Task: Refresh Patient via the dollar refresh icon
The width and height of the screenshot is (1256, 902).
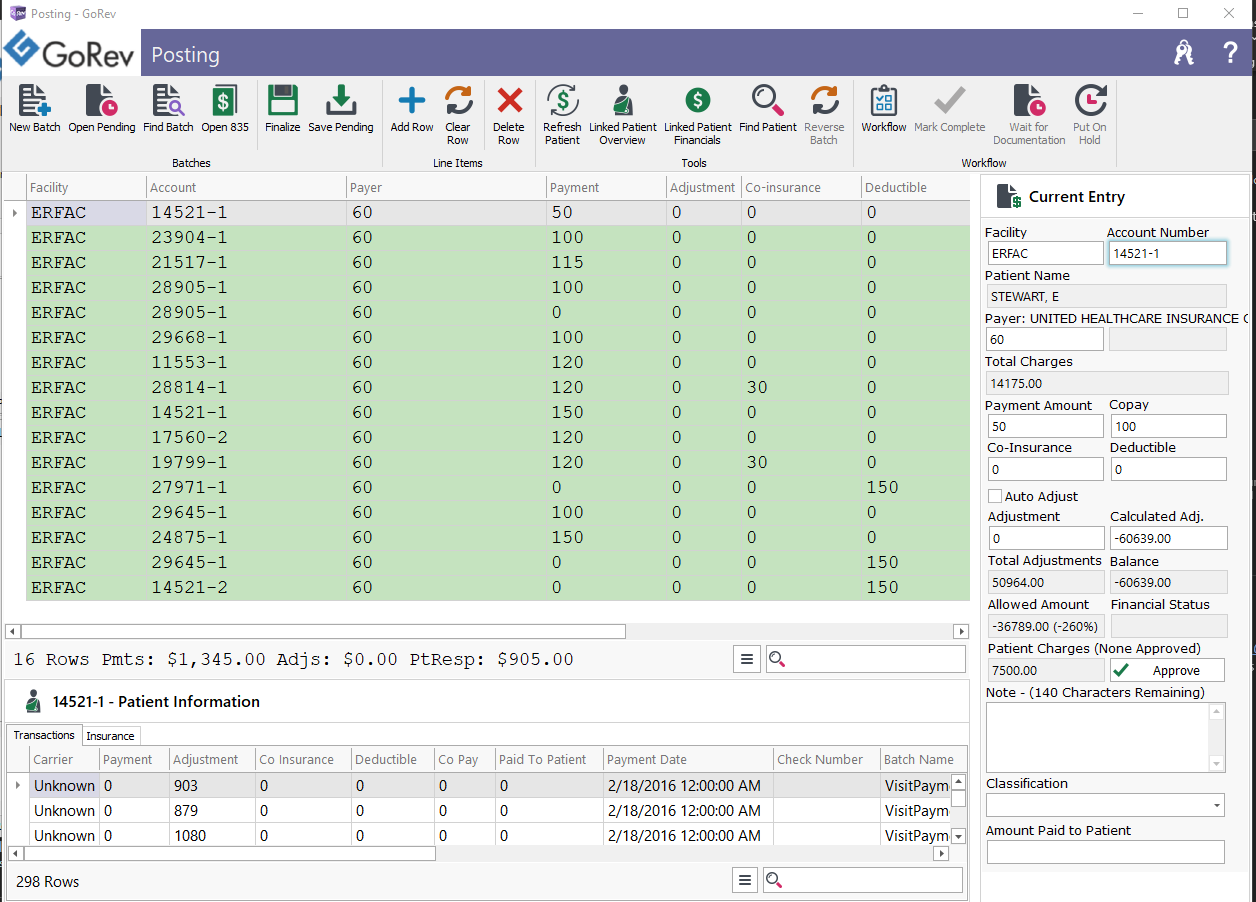Action: pyautogui.click(x=563, y=101)
